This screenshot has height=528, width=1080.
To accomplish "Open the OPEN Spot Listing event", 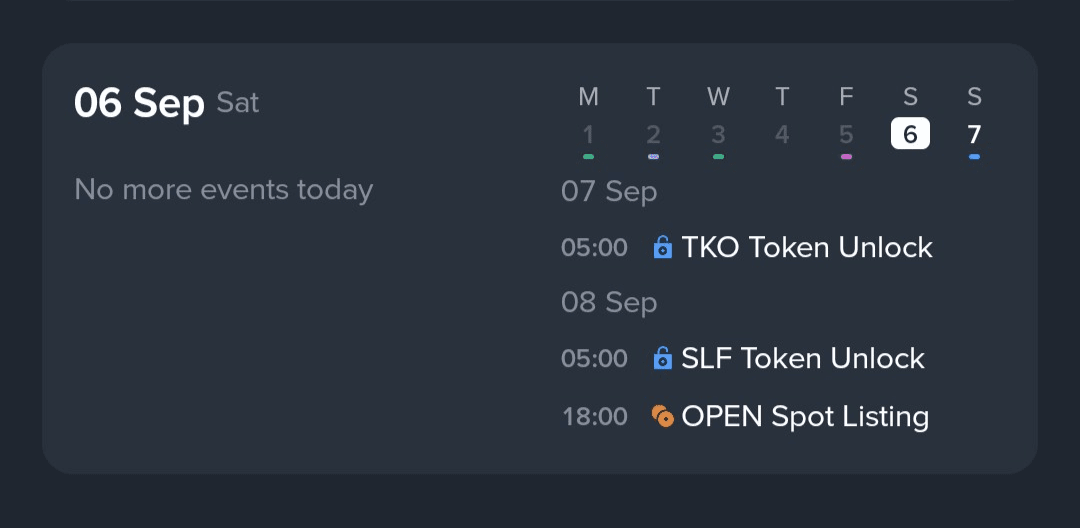I will [805, 416].
